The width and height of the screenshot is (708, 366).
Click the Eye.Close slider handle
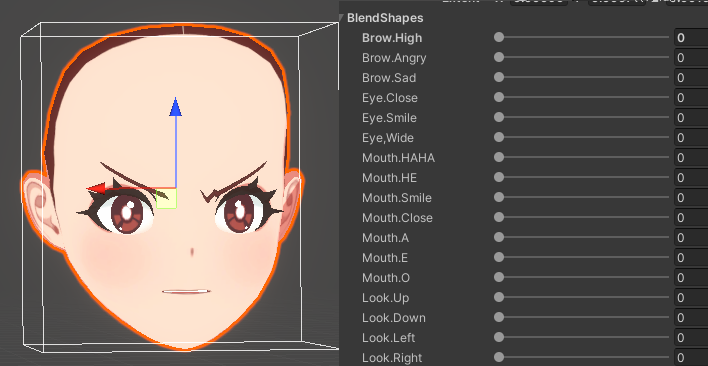pos(499,97)
